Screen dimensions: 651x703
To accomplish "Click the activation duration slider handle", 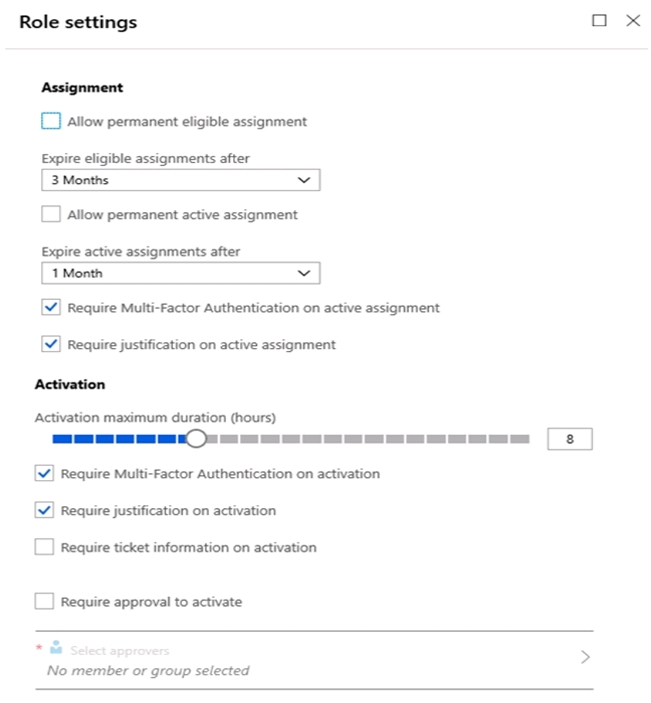I will click(x=196, y=438).
